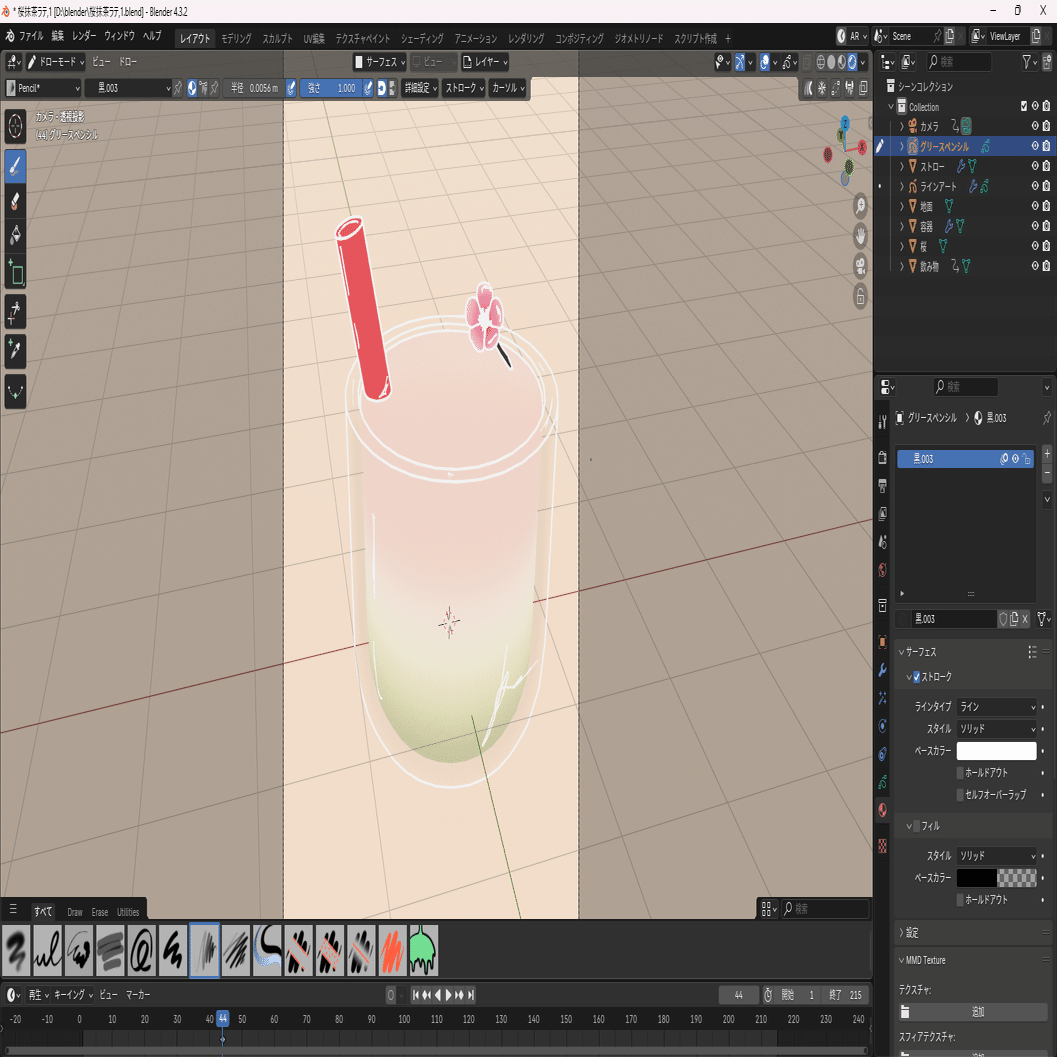Open the ファイル menu

coord(31,36)
